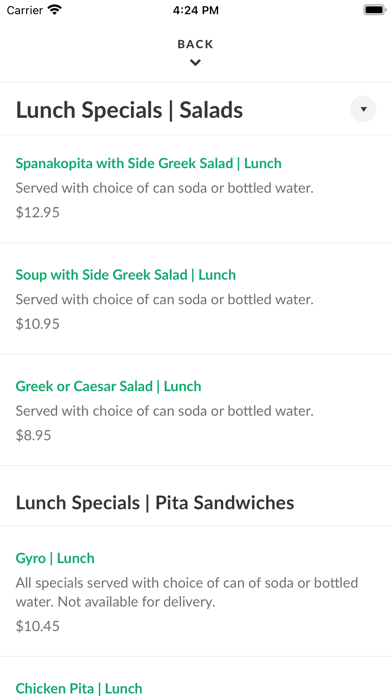Open Chicken Pita Lunch item
Image resolution: width=392 pixels, height=696 pixels.
coord(79,688)
